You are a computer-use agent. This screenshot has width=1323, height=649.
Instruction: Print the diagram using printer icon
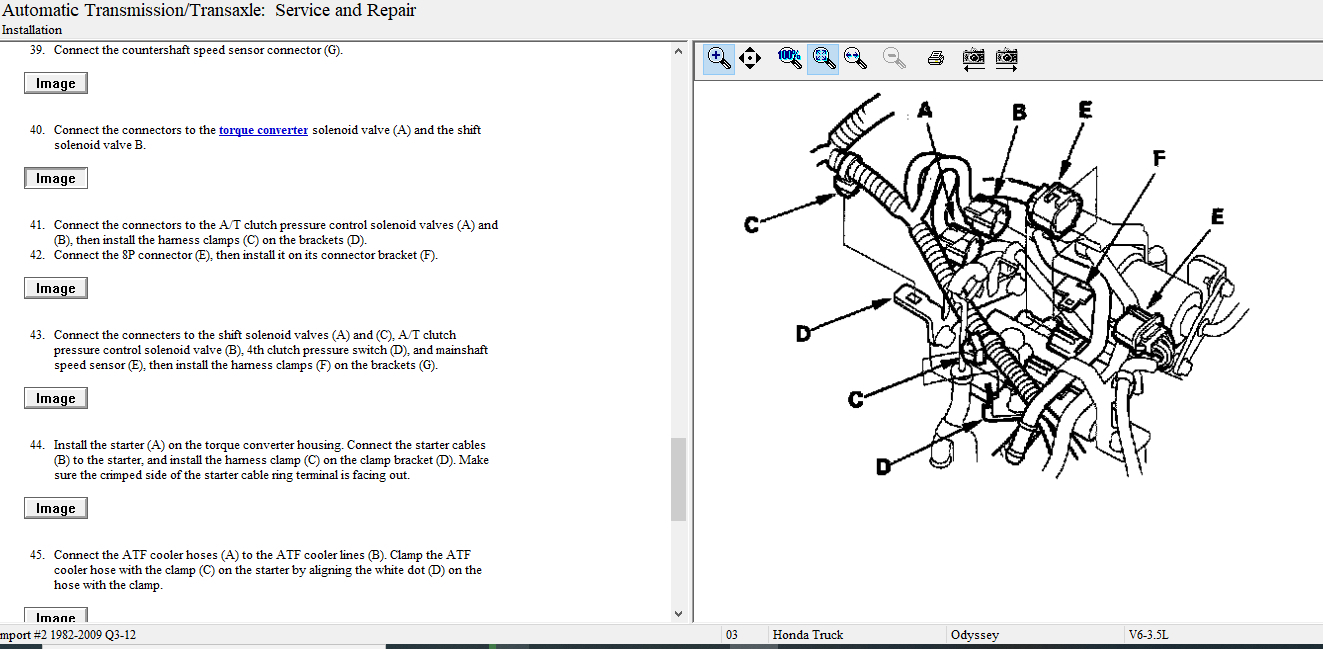936,58
